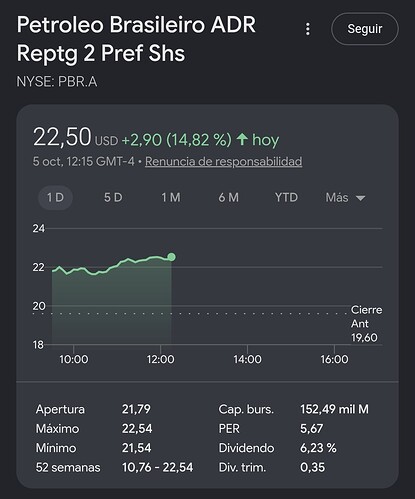Click the Más dropdown arrow
Image resolution: width=415 pixels, height=499 pixels.
pyautogui.click(x=360, y=198)
